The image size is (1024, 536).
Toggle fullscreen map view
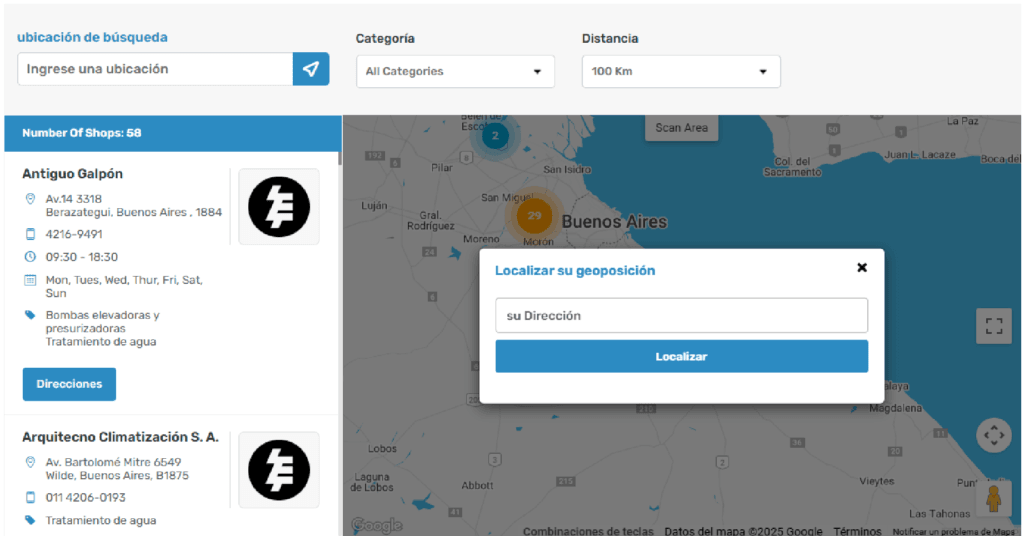pos(993,326)
